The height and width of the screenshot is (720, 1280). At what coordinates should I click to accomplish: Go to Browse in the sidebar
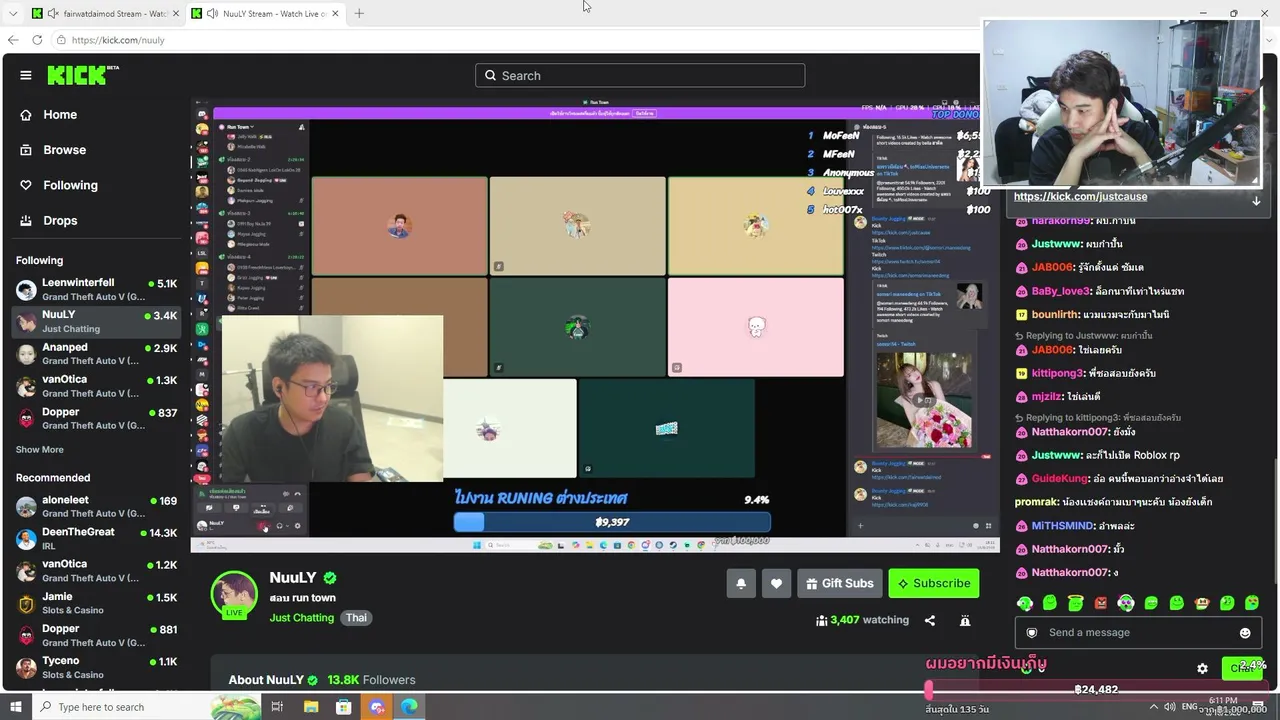[65, 150]
